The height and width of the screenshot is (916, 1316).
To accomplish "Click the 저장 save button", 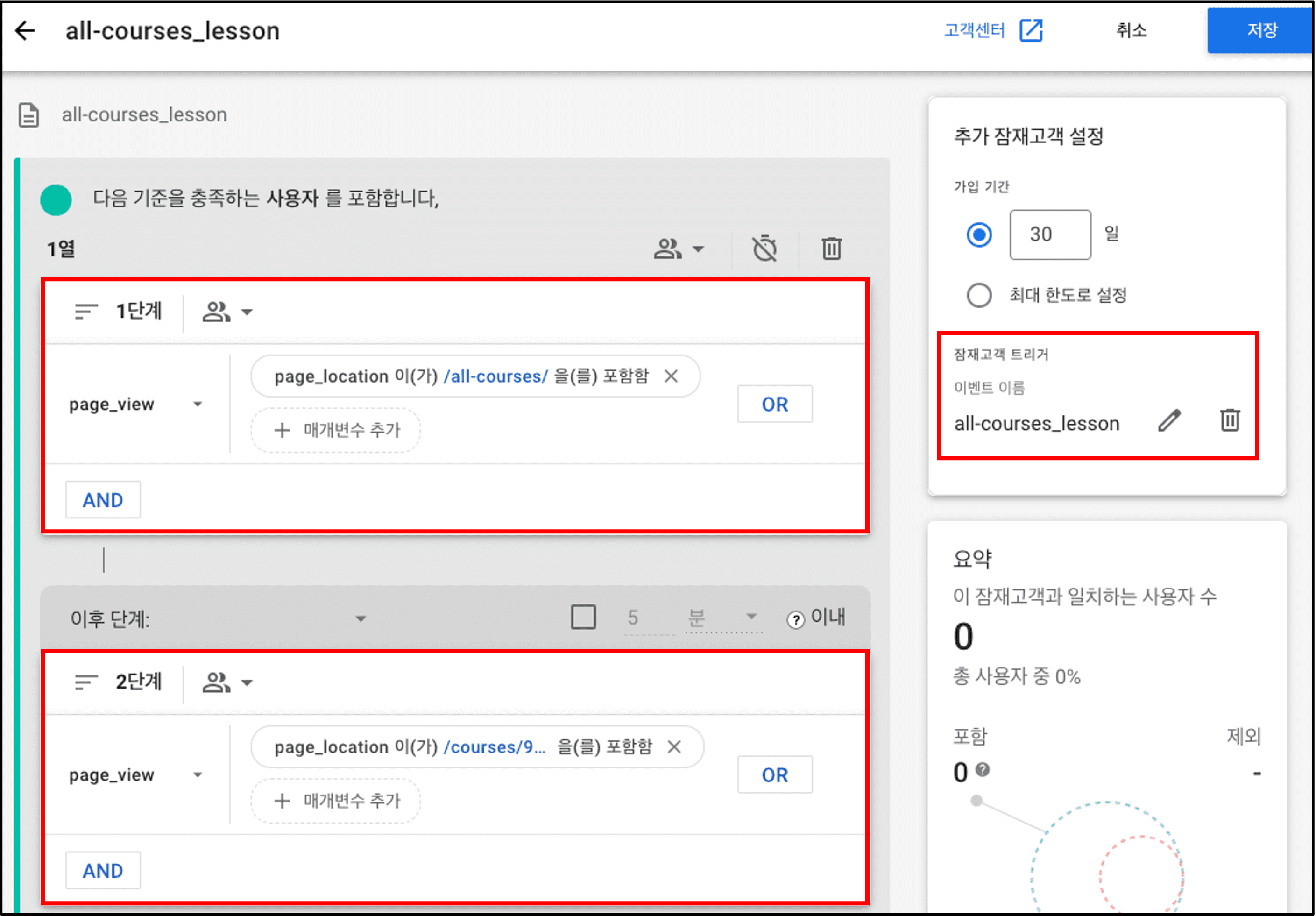I will pos(1260,31).
